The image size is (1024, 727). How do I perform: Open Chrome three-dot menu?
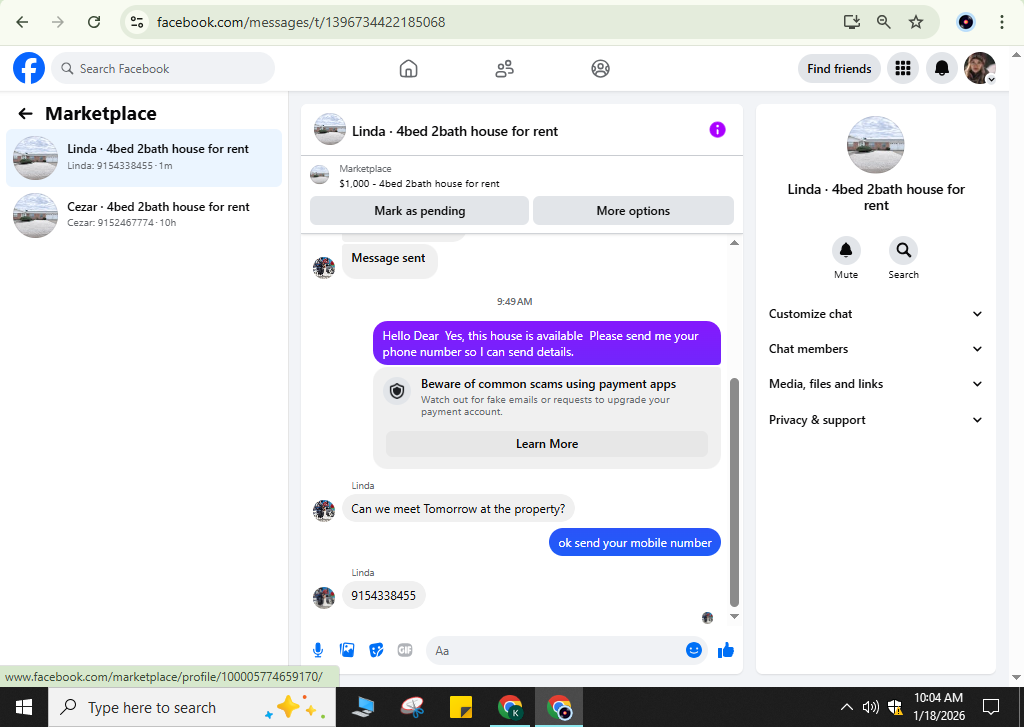(x=1001, y=22)
